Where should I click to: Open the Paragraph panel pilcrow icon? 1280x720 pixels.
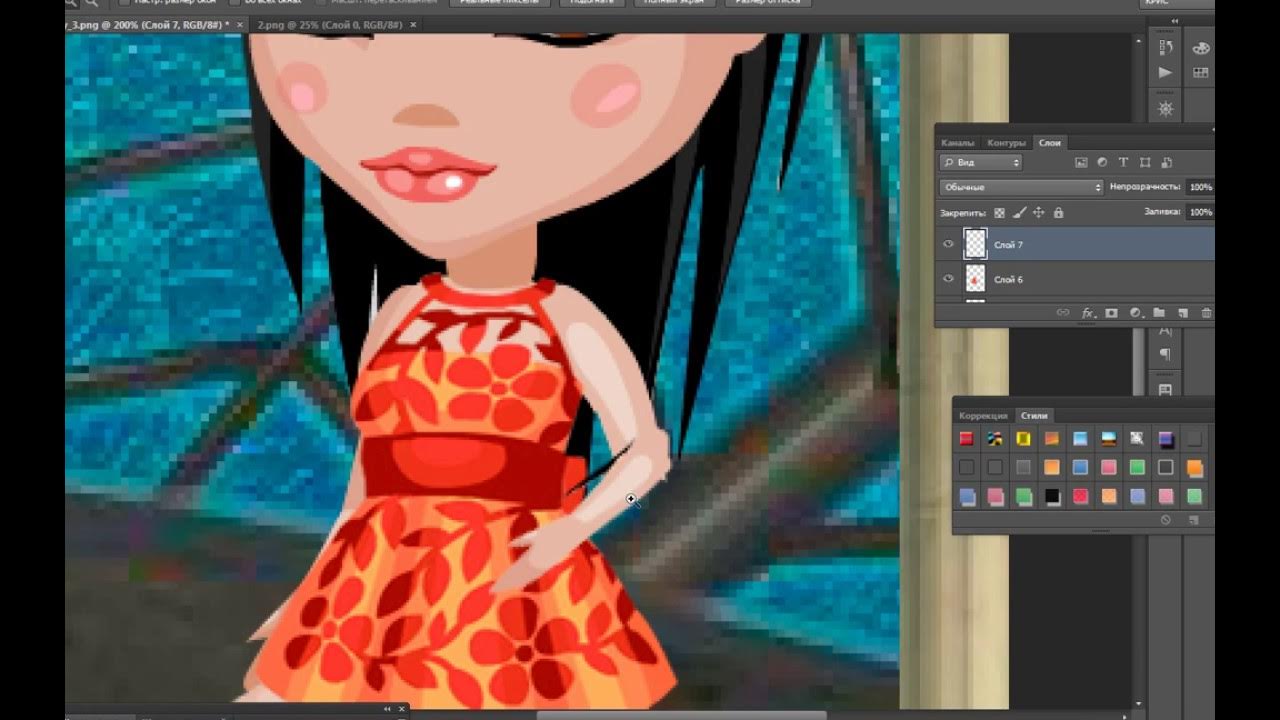point(1165,354)
